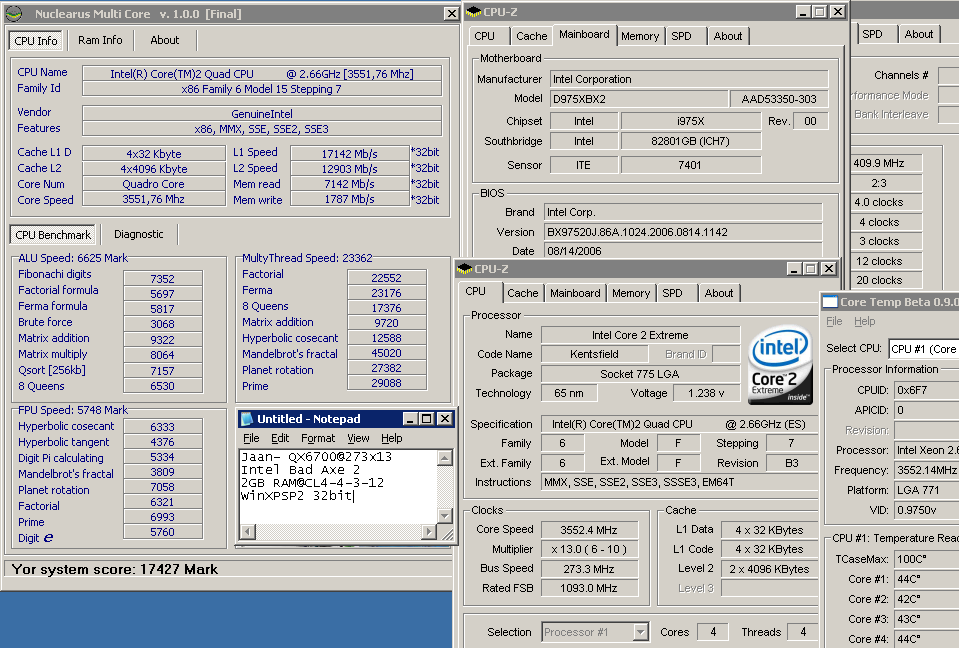Click the CPU-Z icon on the Motherboard window title bar
The image size is (959, 648).
tap(473, 12)
